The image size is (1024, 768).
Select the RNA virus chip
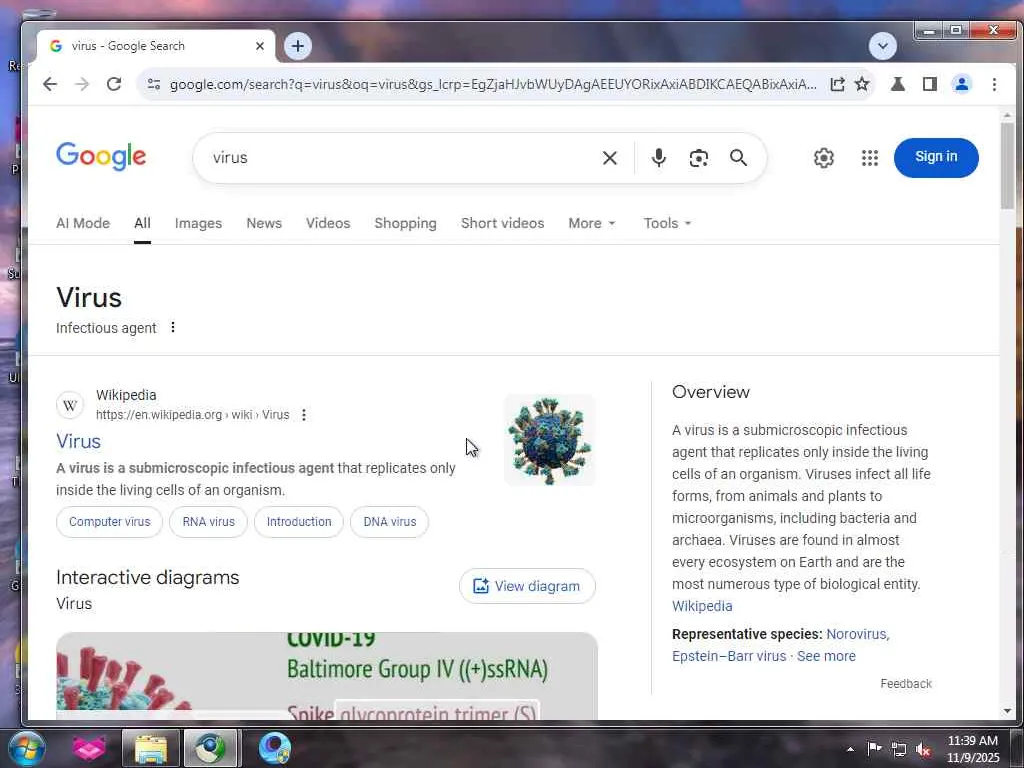tap(208, 522)
